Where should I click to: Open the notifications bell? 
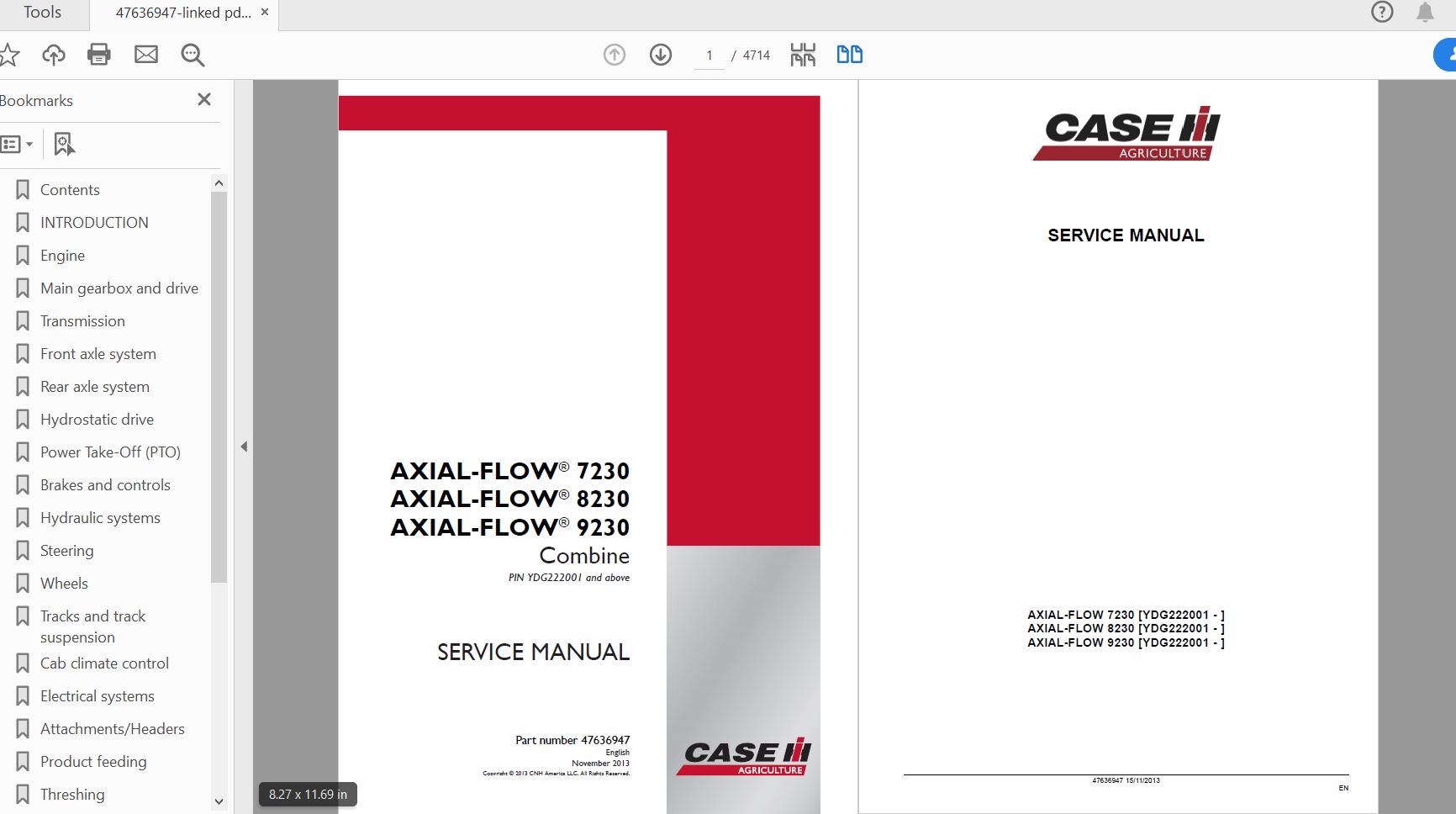[1425, 12]
